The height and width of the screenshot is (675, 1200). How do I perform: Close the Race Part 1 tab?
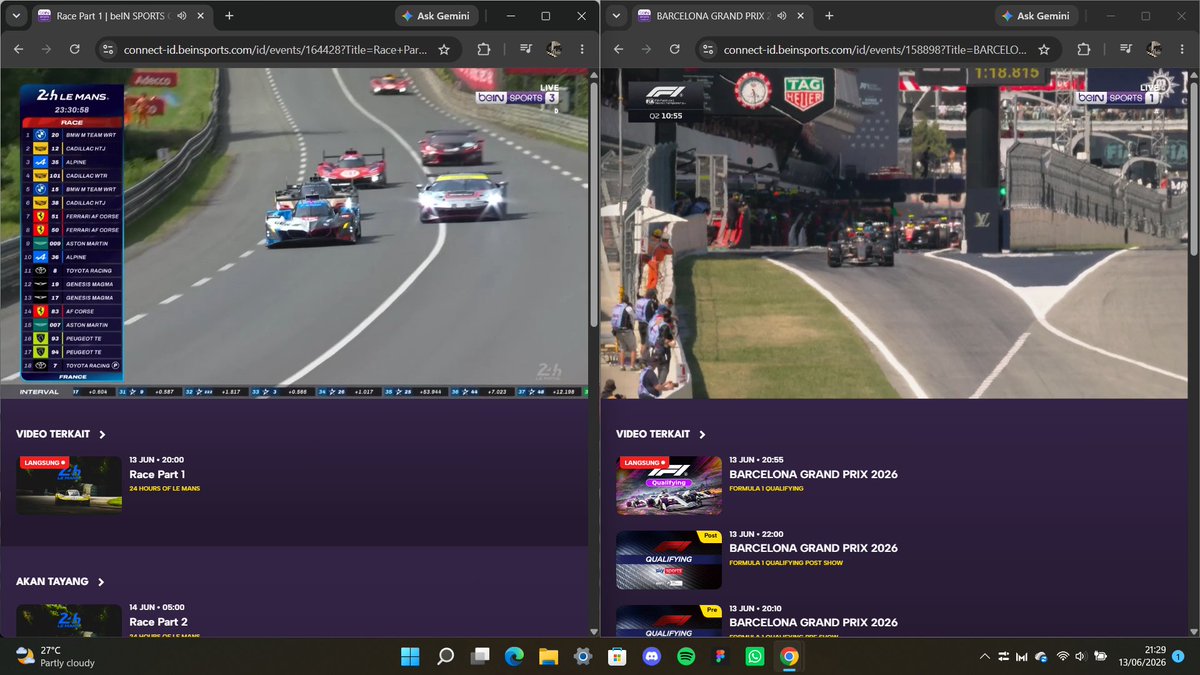203,16
